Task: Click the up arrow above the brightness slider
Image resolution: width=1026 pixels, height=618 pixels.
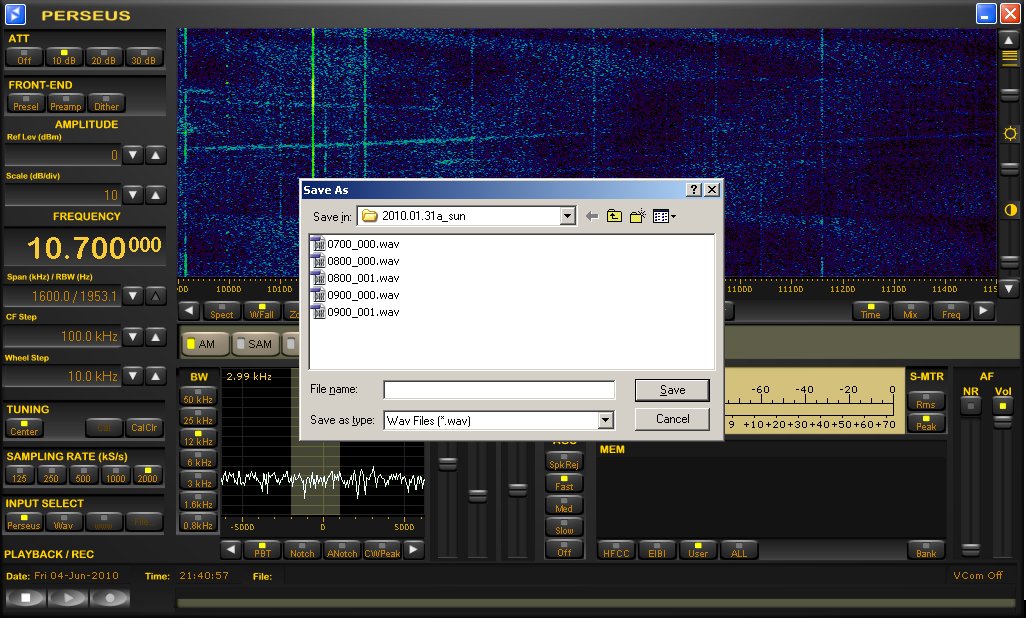Action: [x=1009, y=40]
